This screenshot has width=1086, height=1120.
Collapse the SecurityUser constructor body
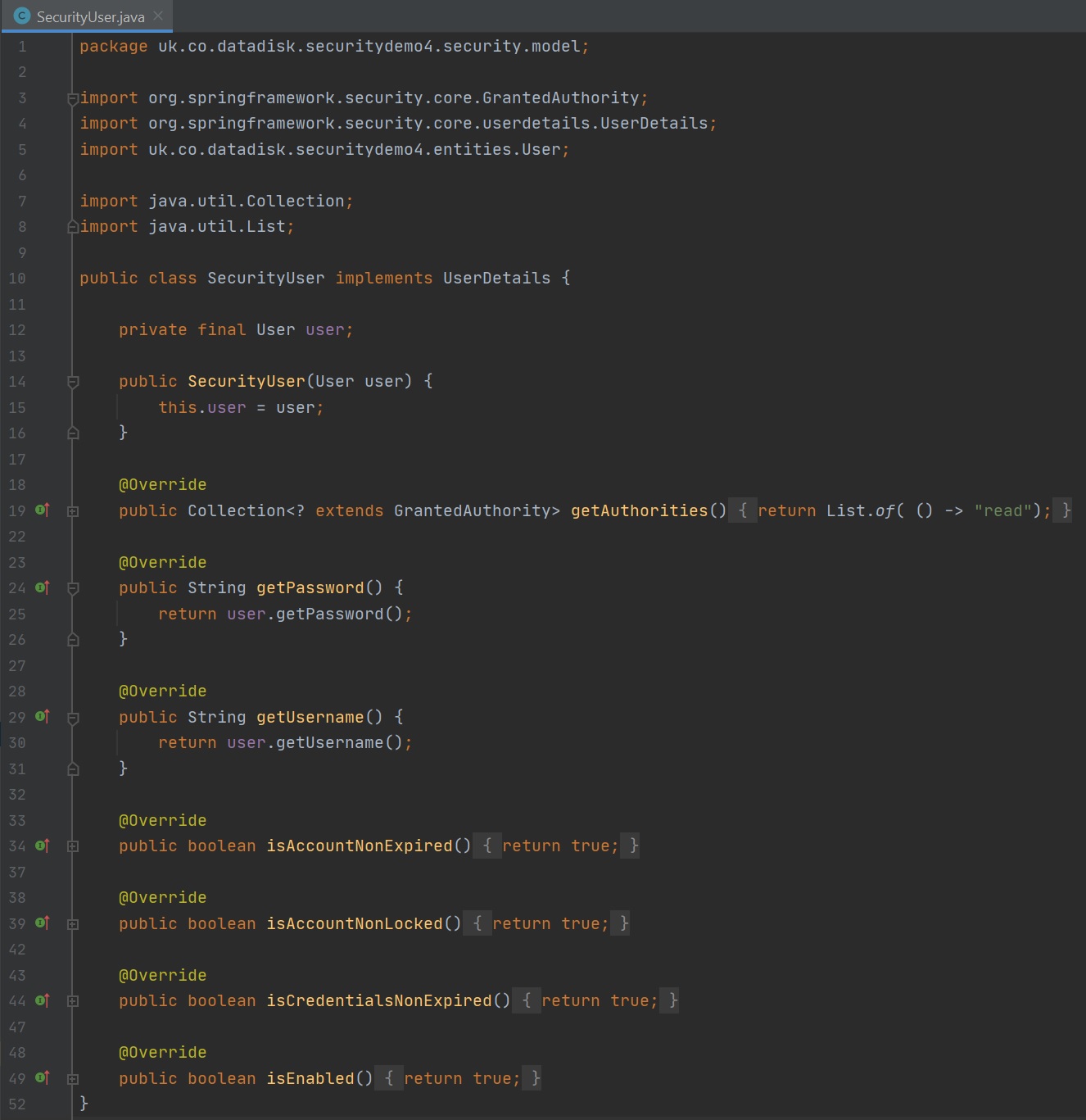point(73,382)
